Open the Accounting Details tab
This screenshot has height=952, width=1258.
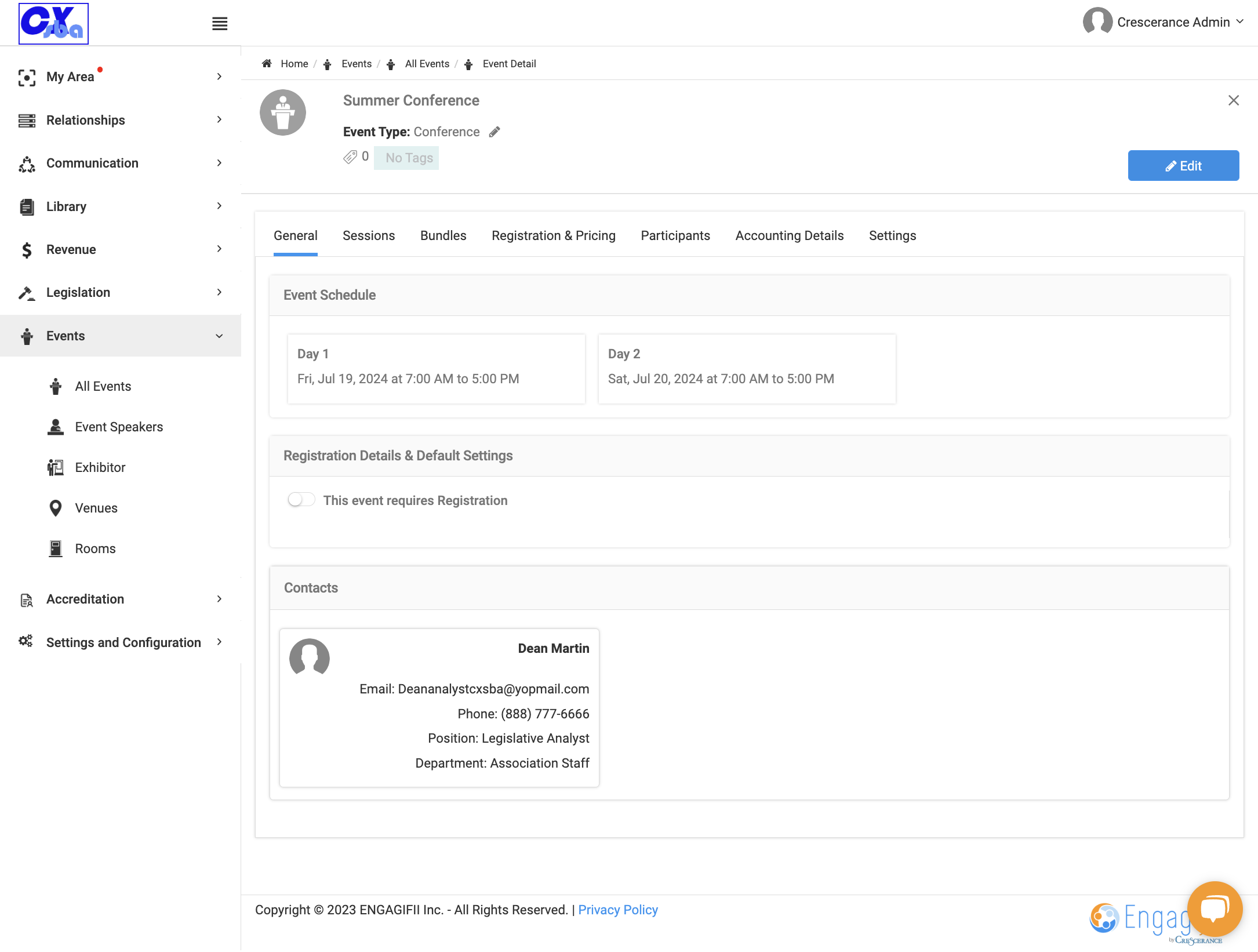pyautogui.click(x=790, y=235)
